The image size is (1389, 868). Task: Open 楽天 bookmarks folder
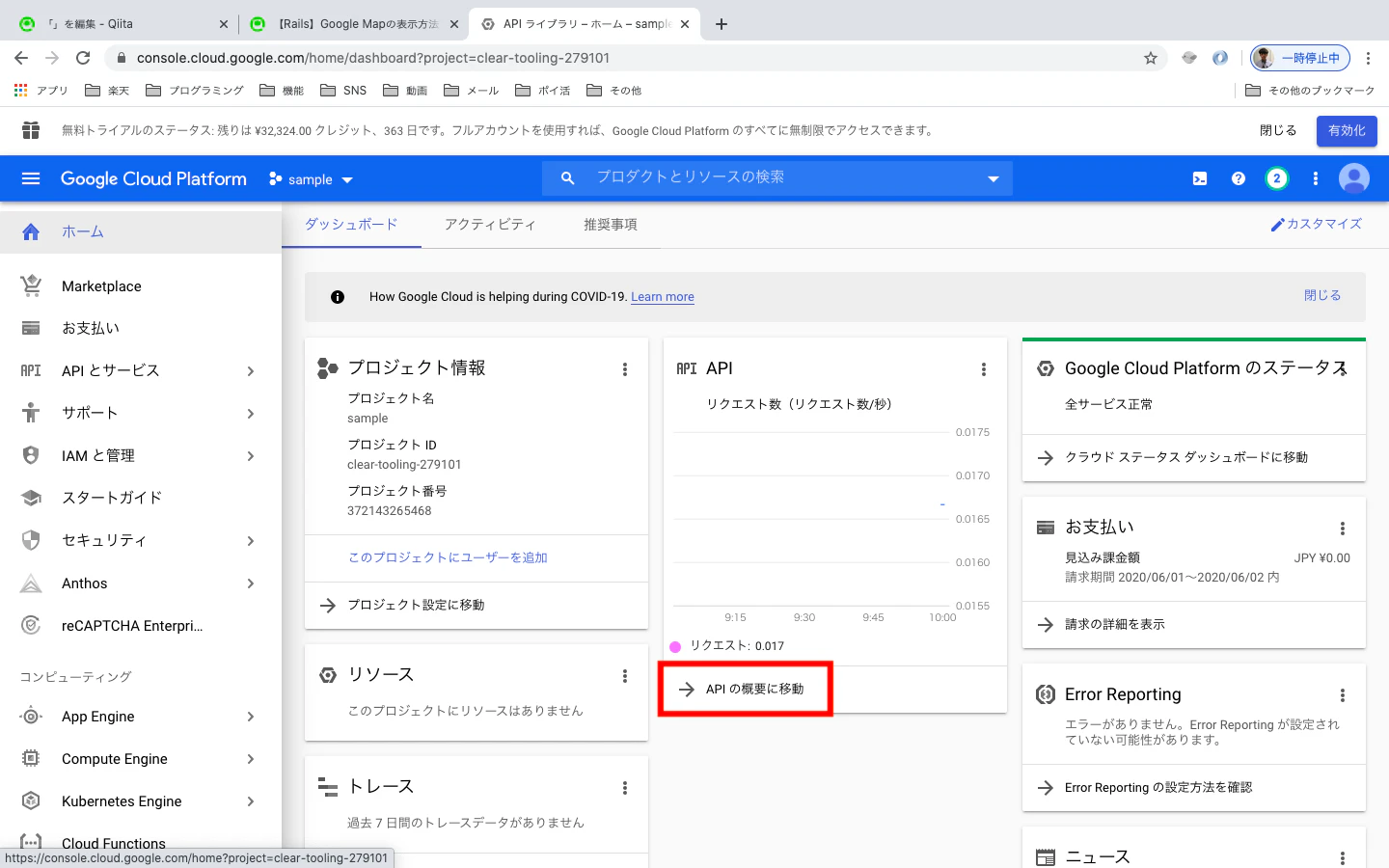point(107,91)
